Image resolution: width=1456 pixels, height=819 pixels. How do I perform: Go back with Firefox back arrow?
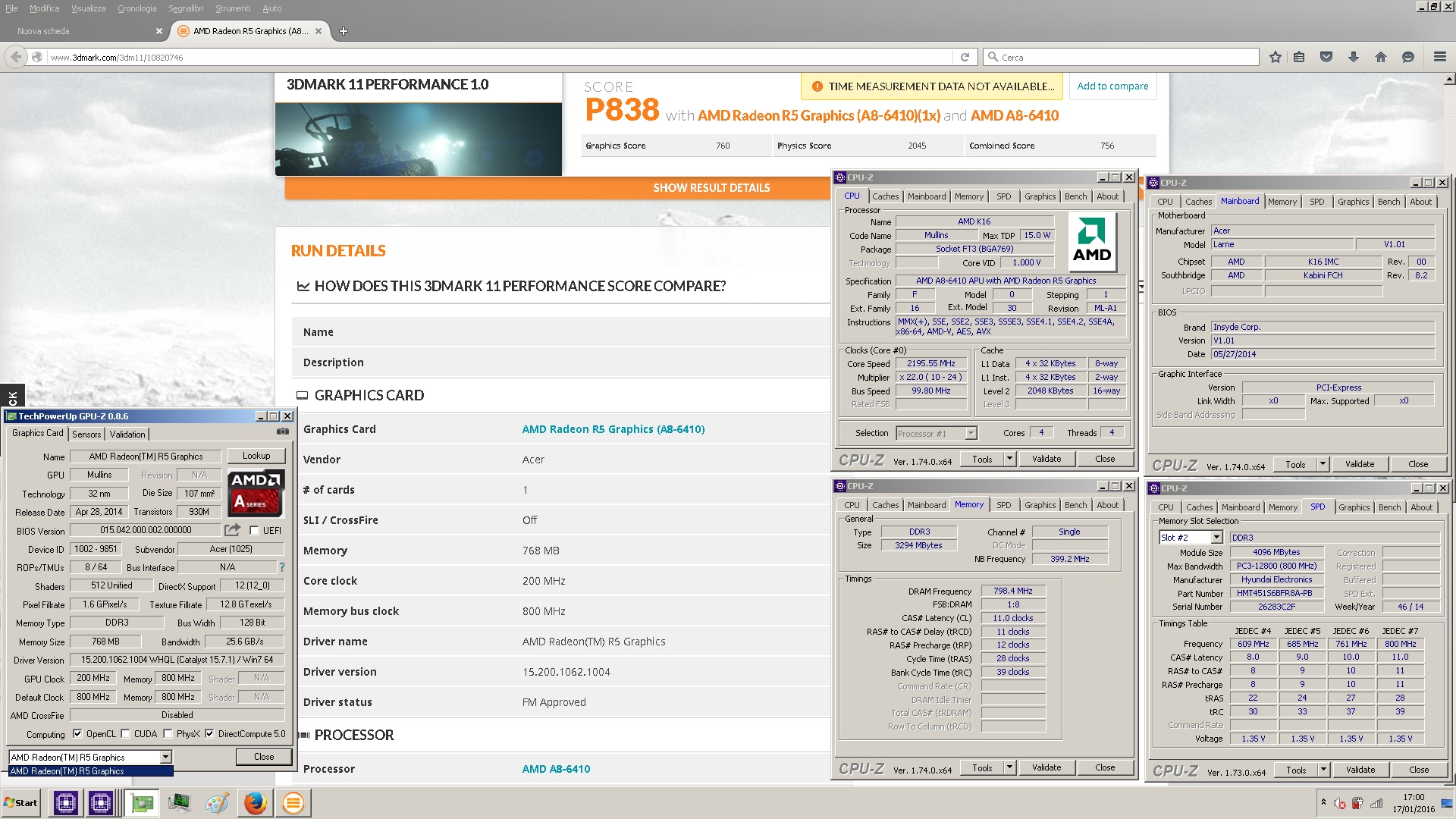[x=16, y=57]
